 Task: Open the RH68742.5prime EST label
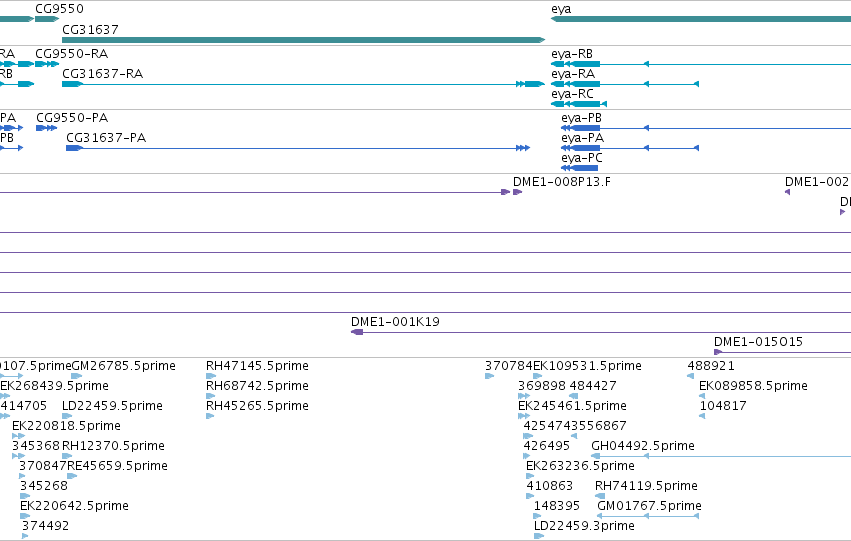[257, 386]
